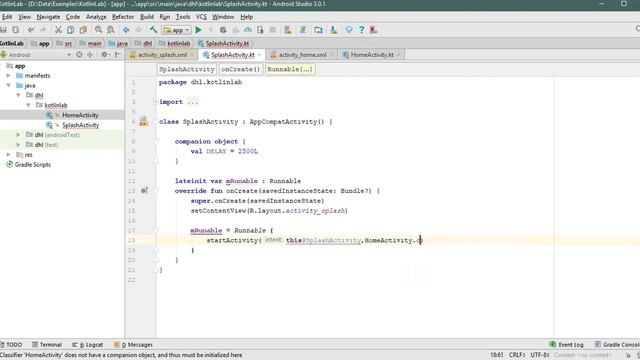The image size is (640, 360).
Task: Click the Sync Project with Gradle icon
Action: pyautogui.click(x=303, y=30)
